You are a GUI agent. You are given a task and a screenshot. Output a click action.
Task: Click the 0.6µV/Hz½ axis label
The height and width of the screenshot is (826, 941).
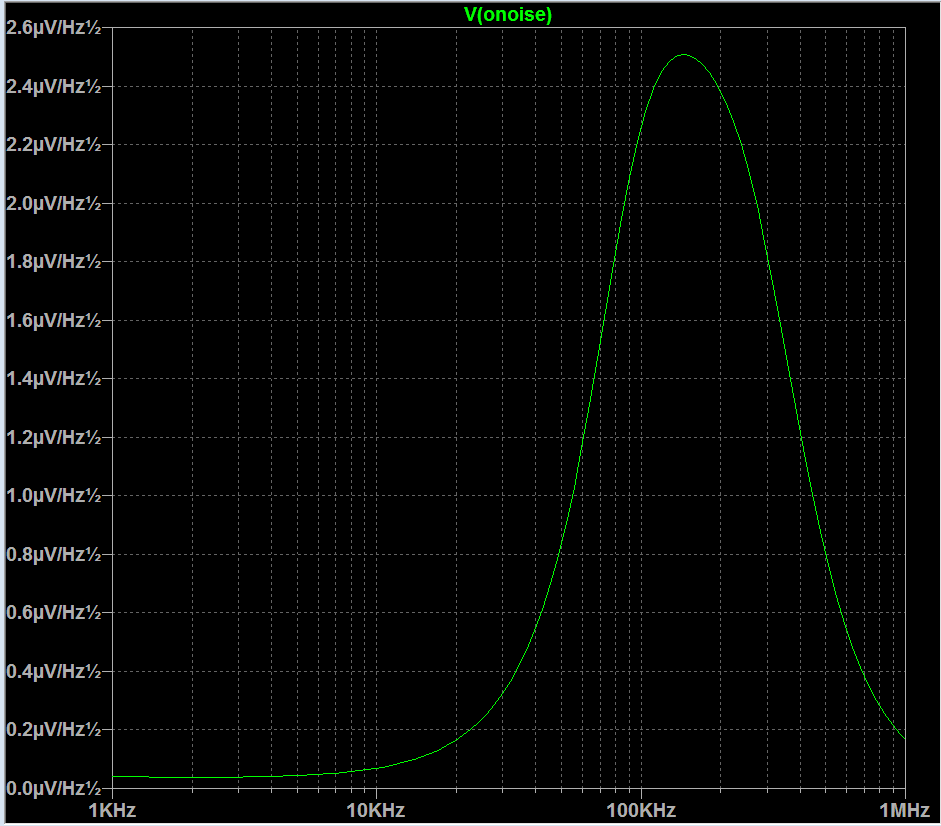(53, 613)
